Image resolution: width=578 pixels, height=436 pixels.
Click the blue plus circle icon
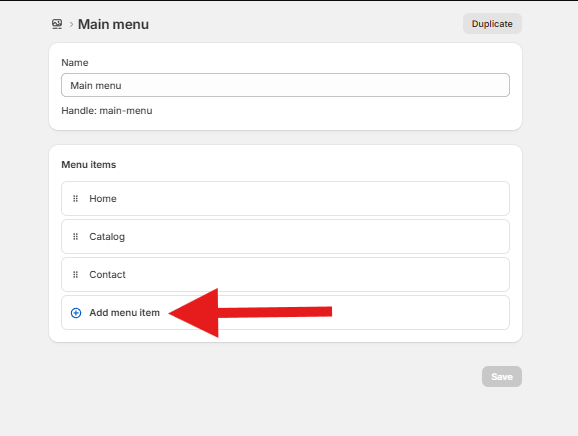pyautogui.click(x=76, y=313)
